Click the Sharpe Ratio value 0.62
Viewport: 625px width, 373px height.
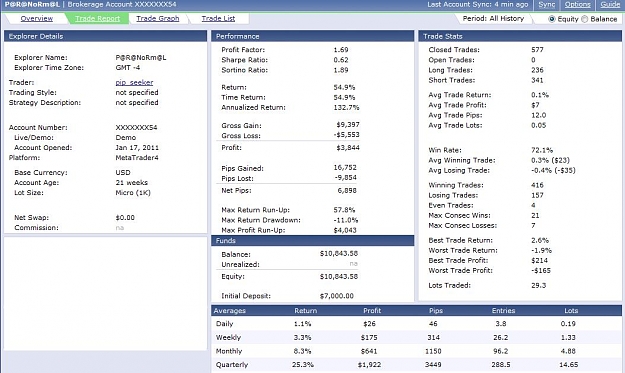coord(341,60)
